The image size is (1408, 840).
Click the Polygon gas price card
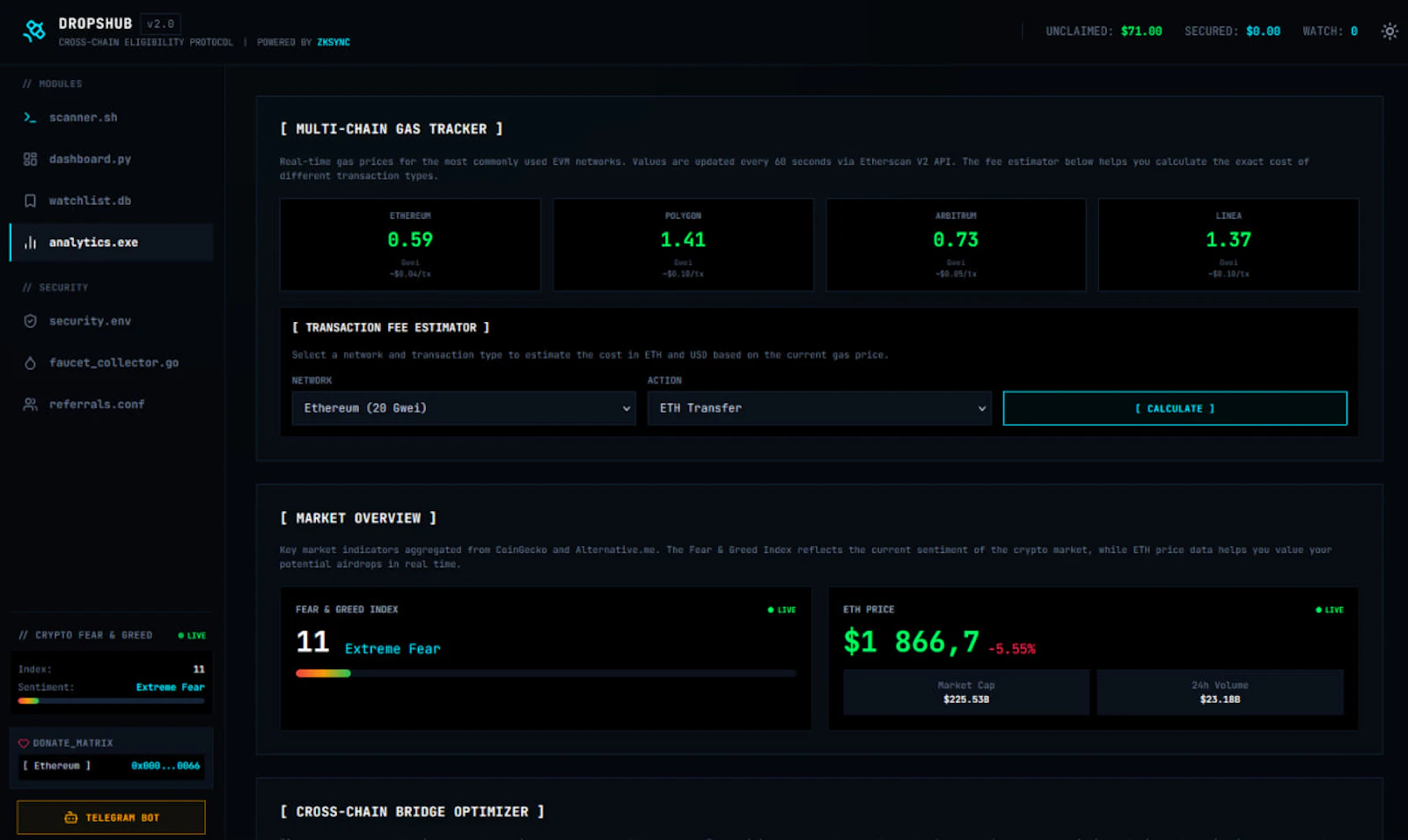point(683,245)
